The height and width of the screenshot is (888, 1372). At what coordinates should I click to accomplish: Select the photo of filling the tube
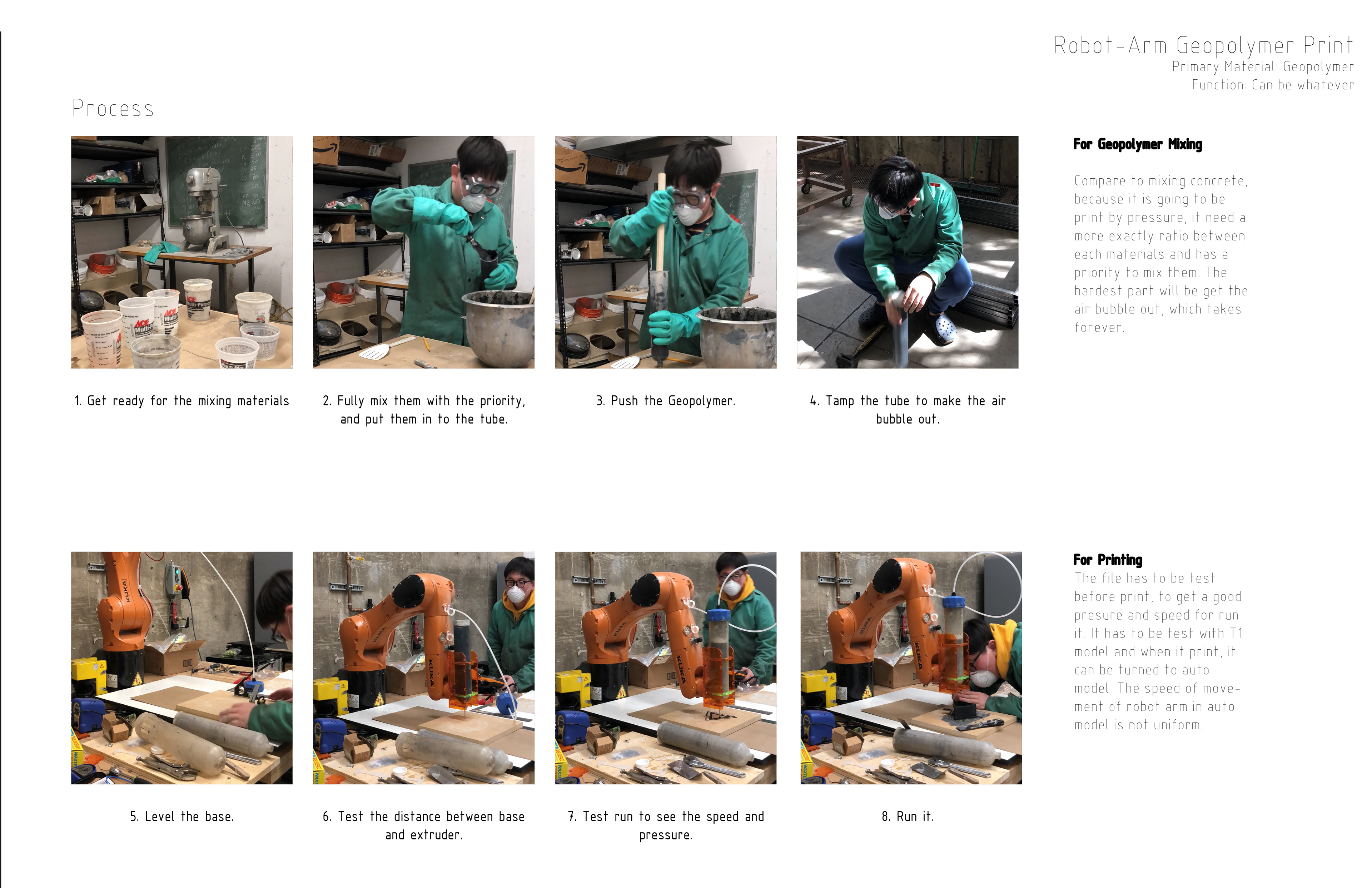(424, 252)
